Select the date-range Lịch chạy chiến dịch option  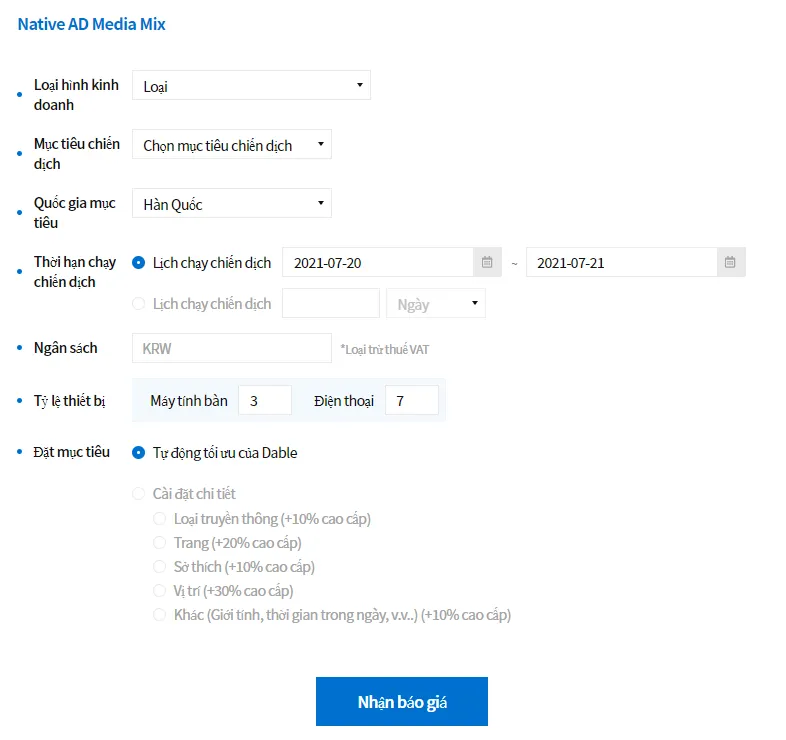[x=138, y=263]
